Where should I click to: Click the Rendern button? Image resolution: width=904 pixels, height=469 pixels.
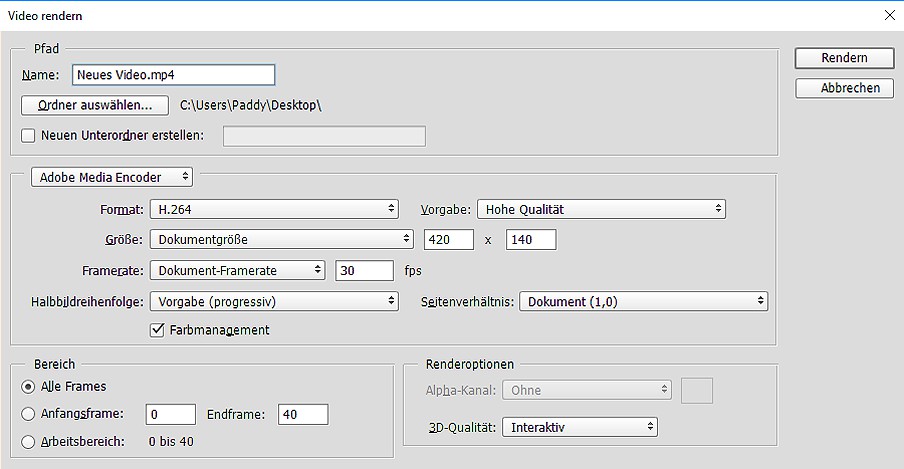point(844,58)
